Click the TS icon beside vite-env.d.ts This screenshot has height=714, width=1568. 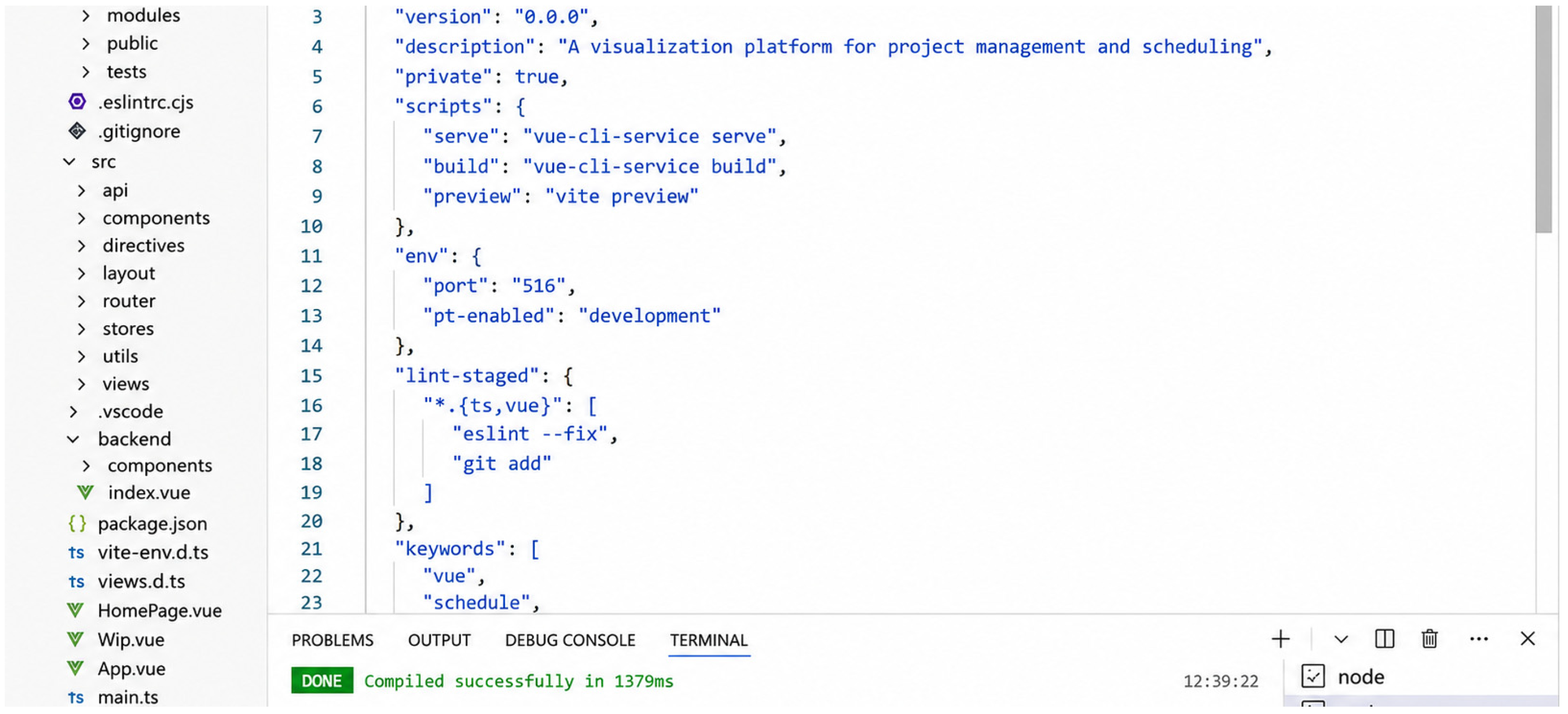76,553
